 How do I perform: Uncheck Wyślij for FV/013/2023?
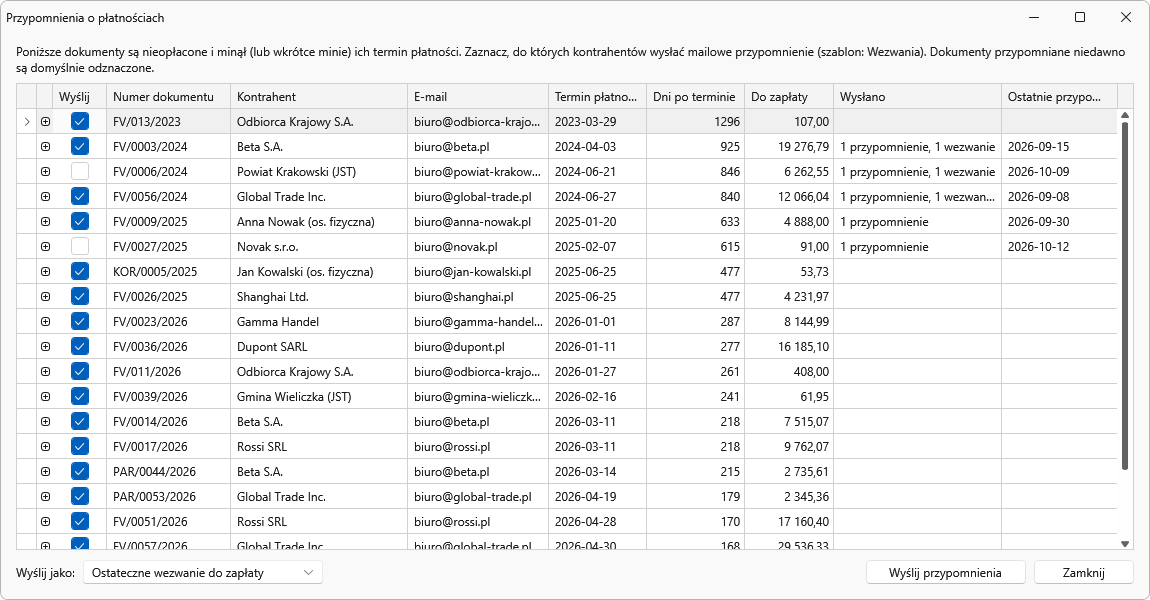click(80, 122)
